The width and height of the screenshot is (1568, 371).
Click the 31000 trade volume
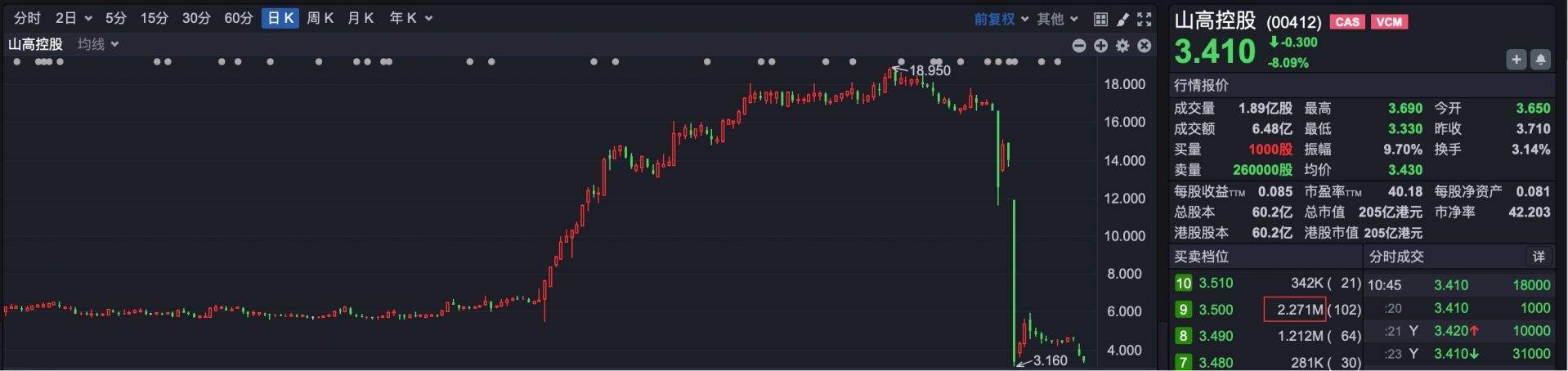1531,354
